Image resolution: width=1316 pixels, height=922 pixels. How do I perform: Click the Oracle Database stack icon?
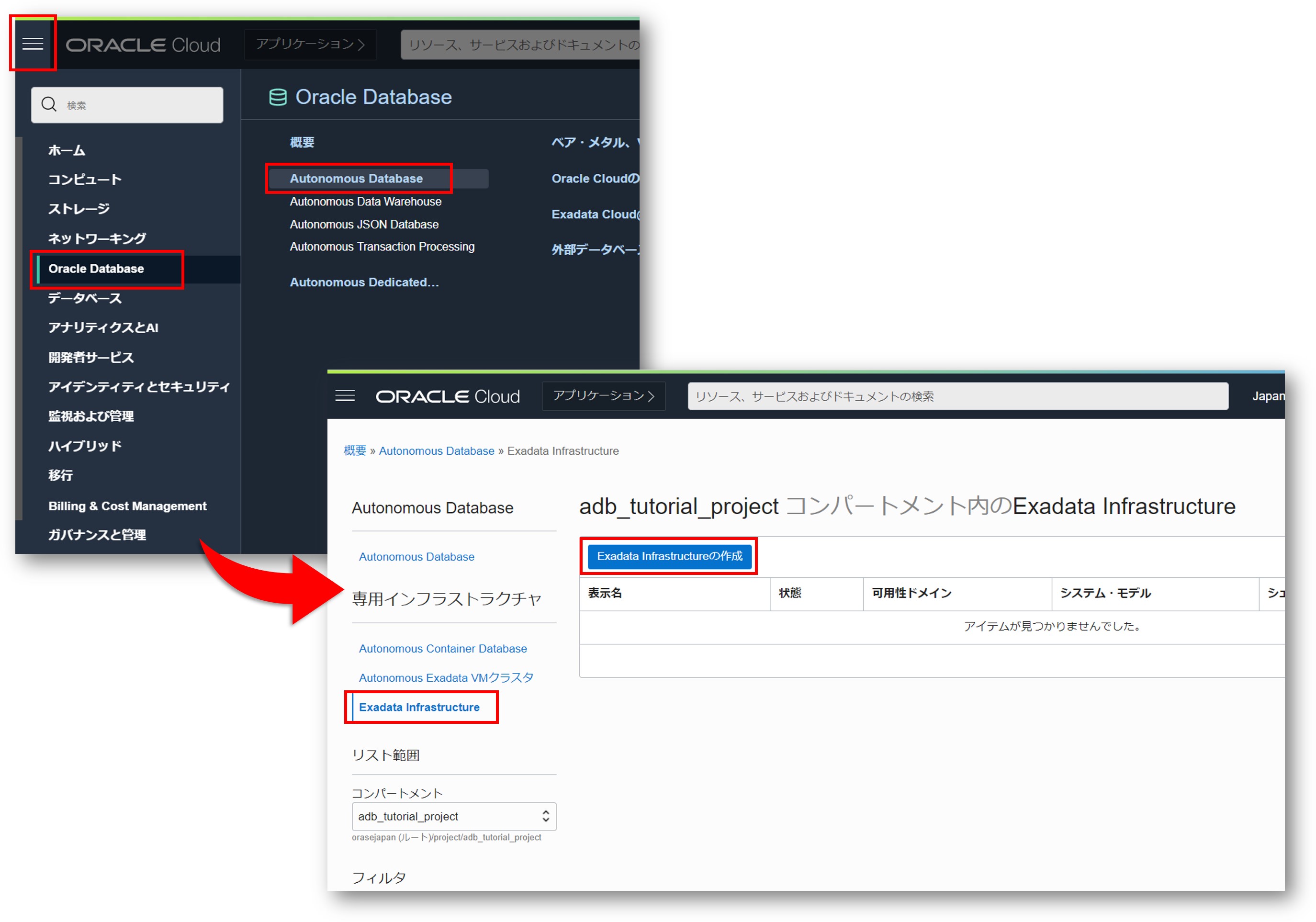click(x=278, y=97)
